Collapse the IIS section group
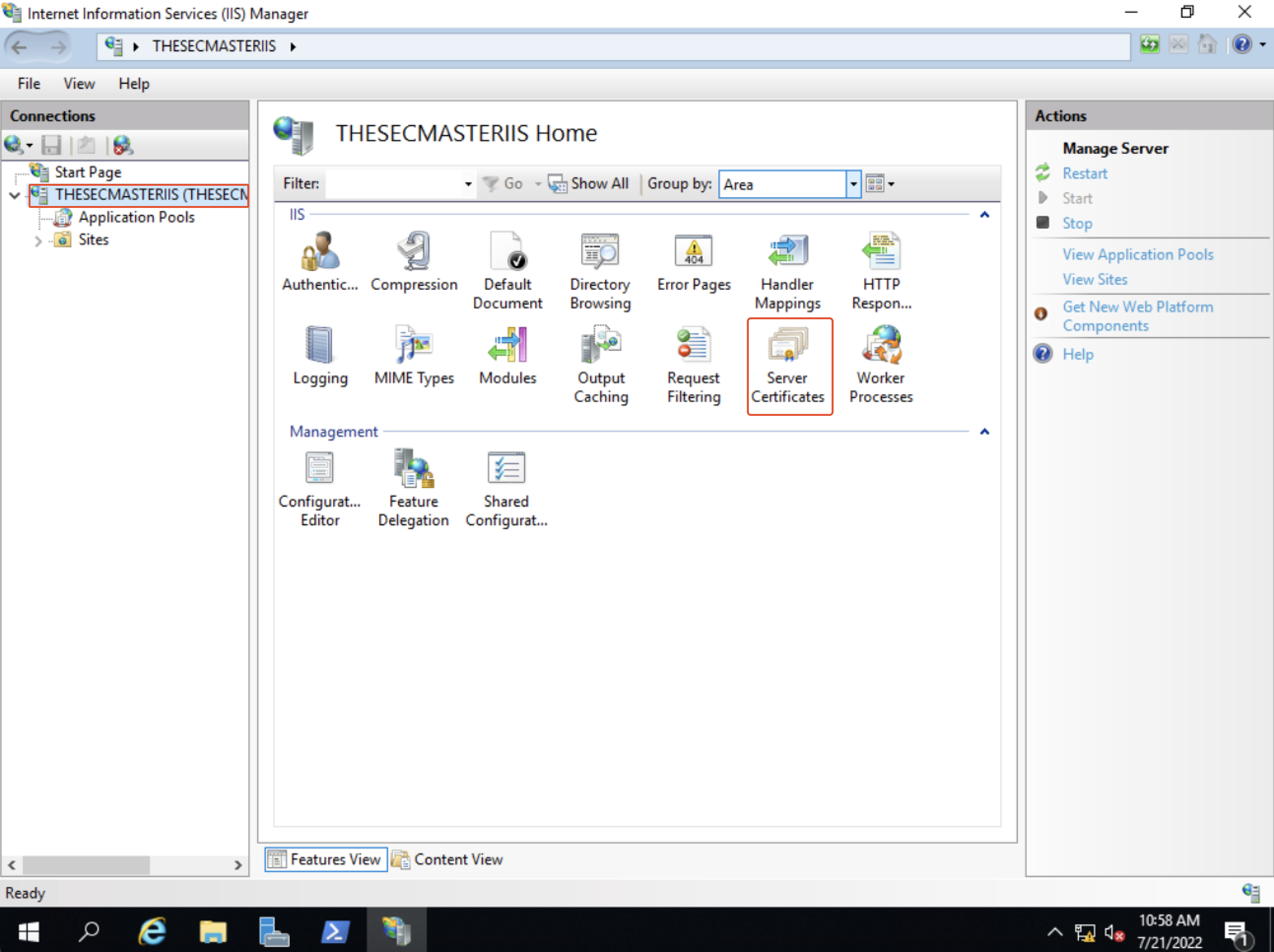The height and width of the screenshot is (952, 1274). 984,215
